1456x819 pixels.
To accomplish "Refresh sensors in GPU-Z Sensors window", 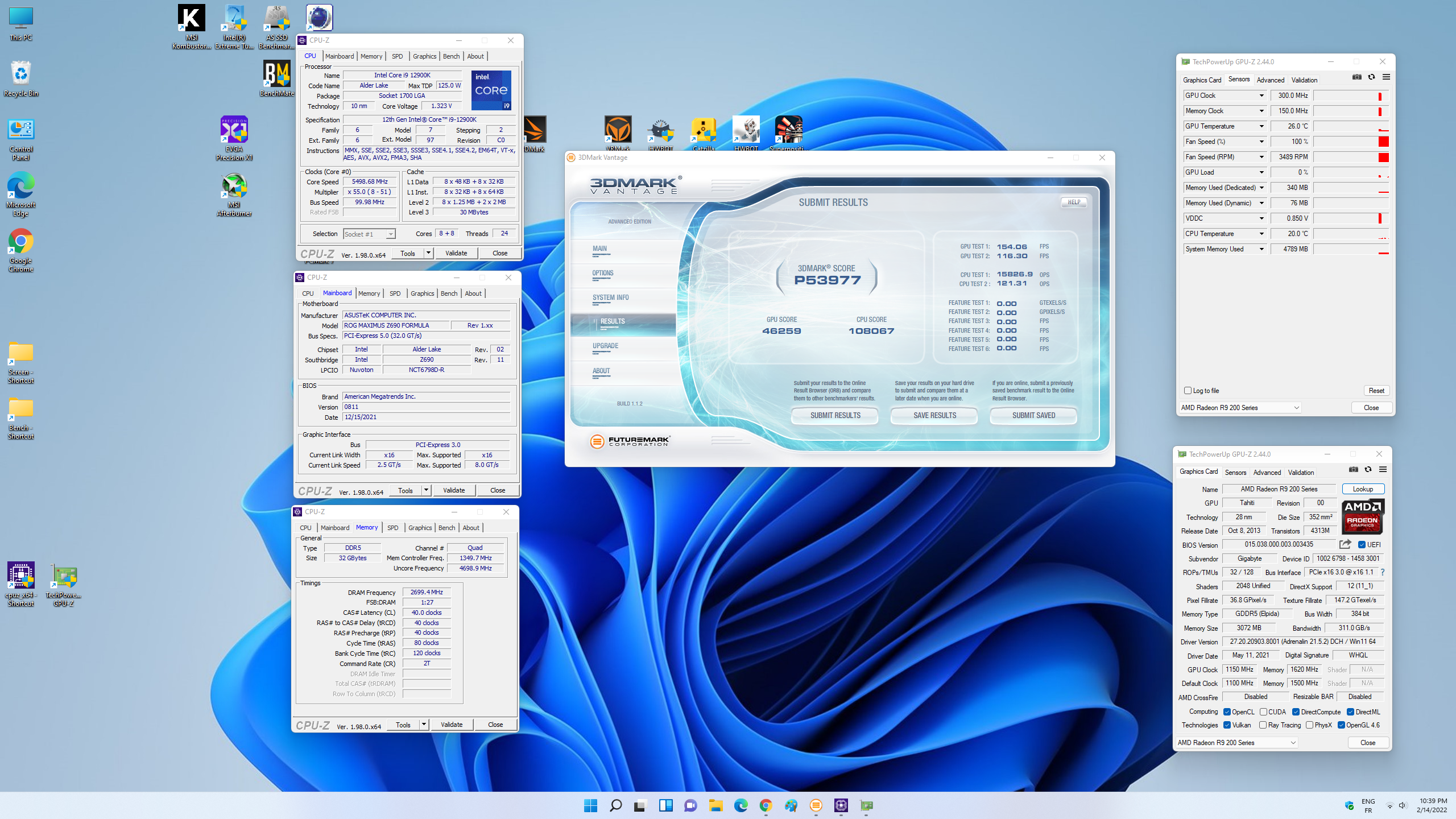I will coord(1371,77).
